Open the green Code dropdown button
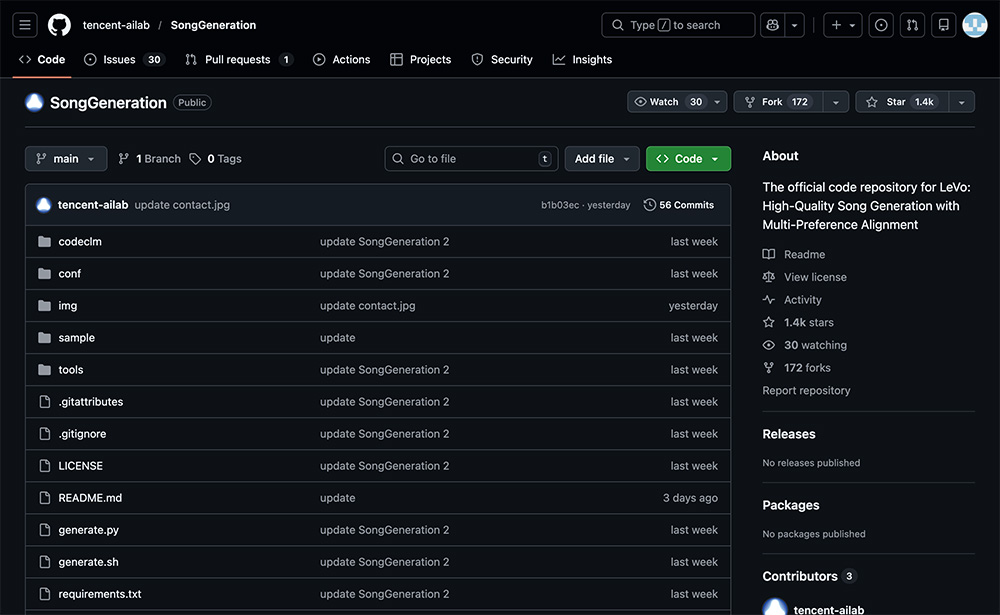The height and width of the screenshot is (615, 1000). (688, 159)
